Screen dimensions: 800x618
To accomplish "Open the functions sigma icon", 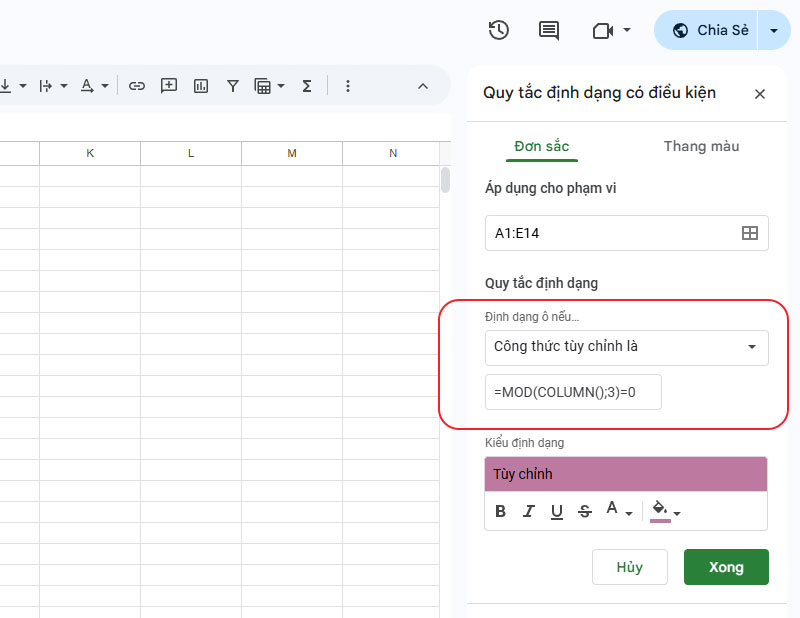I will 307,86.
